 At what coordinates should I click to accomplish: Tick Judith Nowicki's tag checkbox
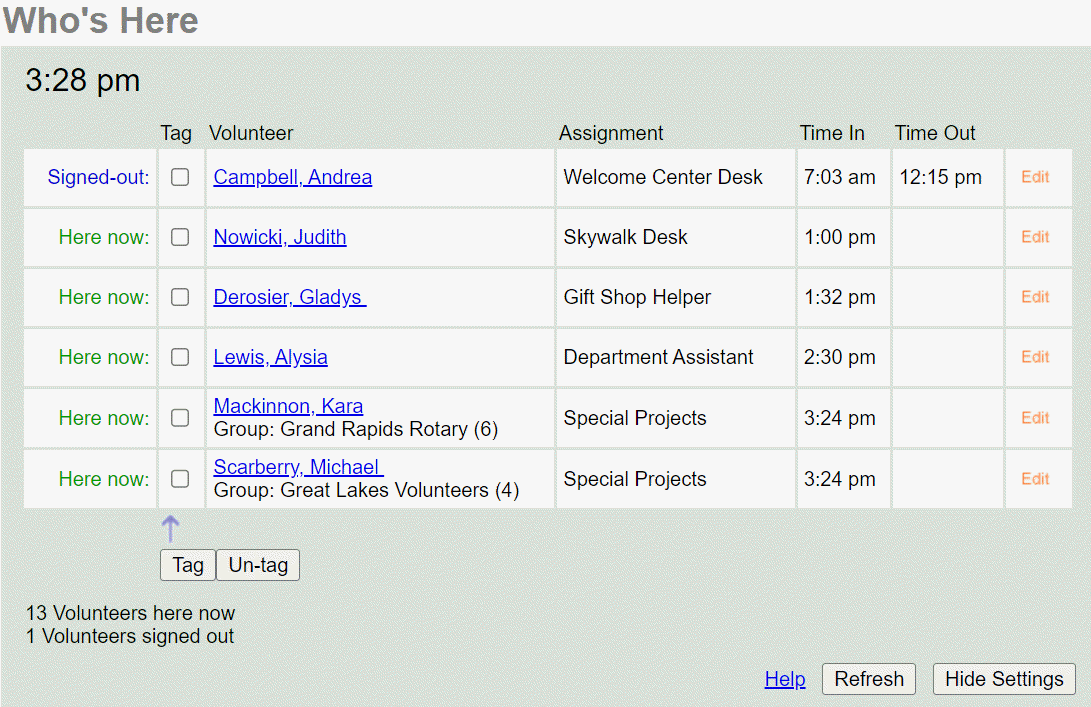pos(180,237)
